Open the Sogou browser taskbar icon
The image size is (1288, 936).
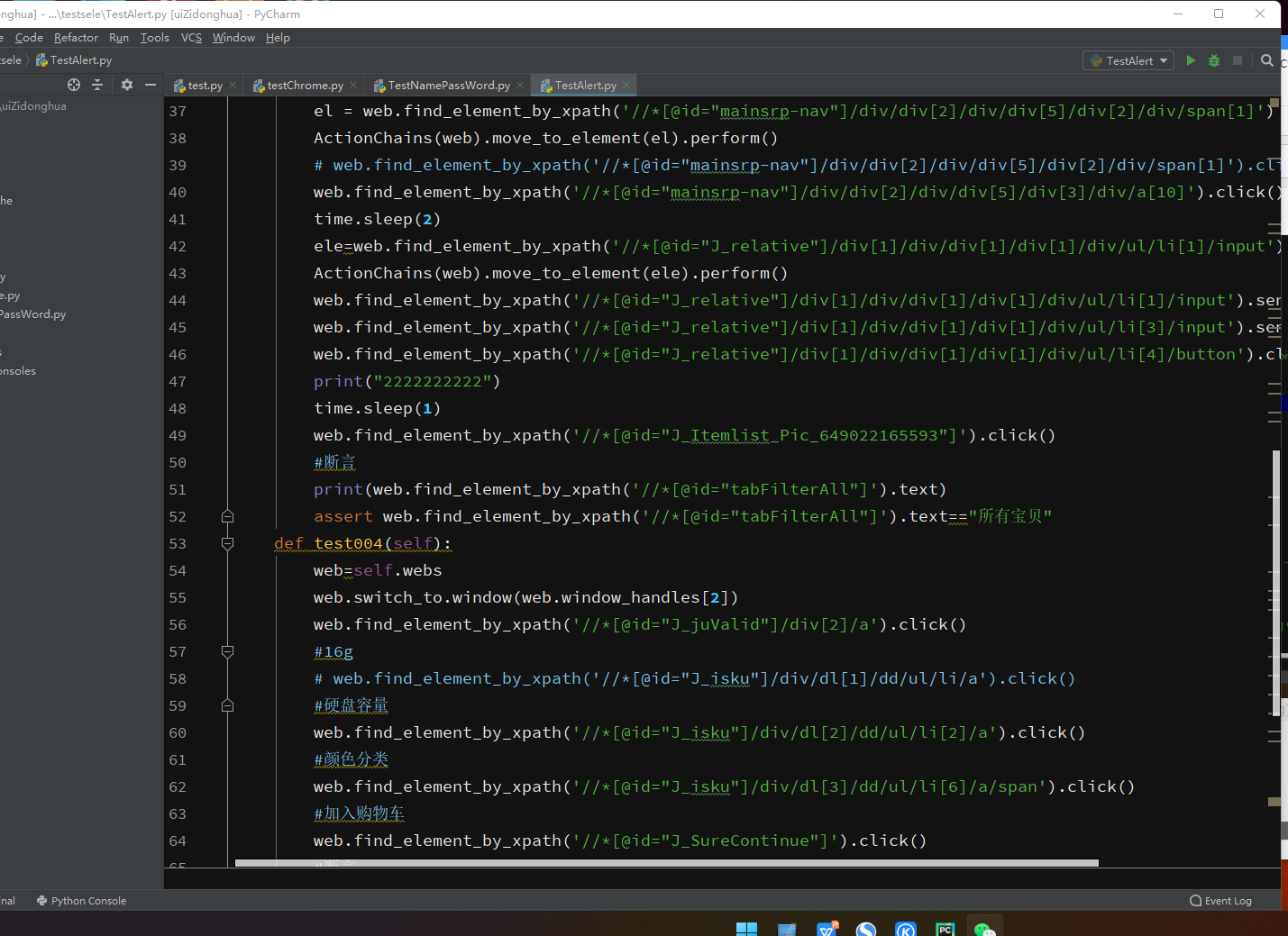(x=866, y=929)
